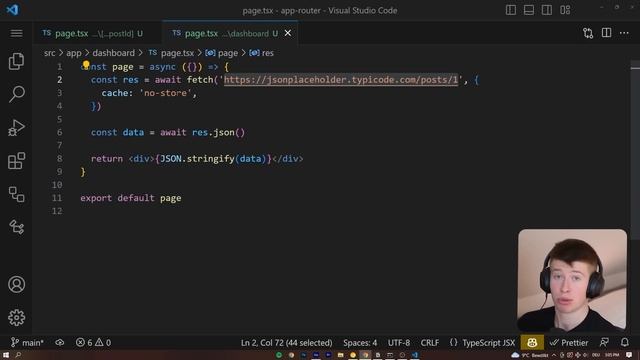640x360 pixels.
Task: Open the Manage gear icon
Action: click(16, 318)
